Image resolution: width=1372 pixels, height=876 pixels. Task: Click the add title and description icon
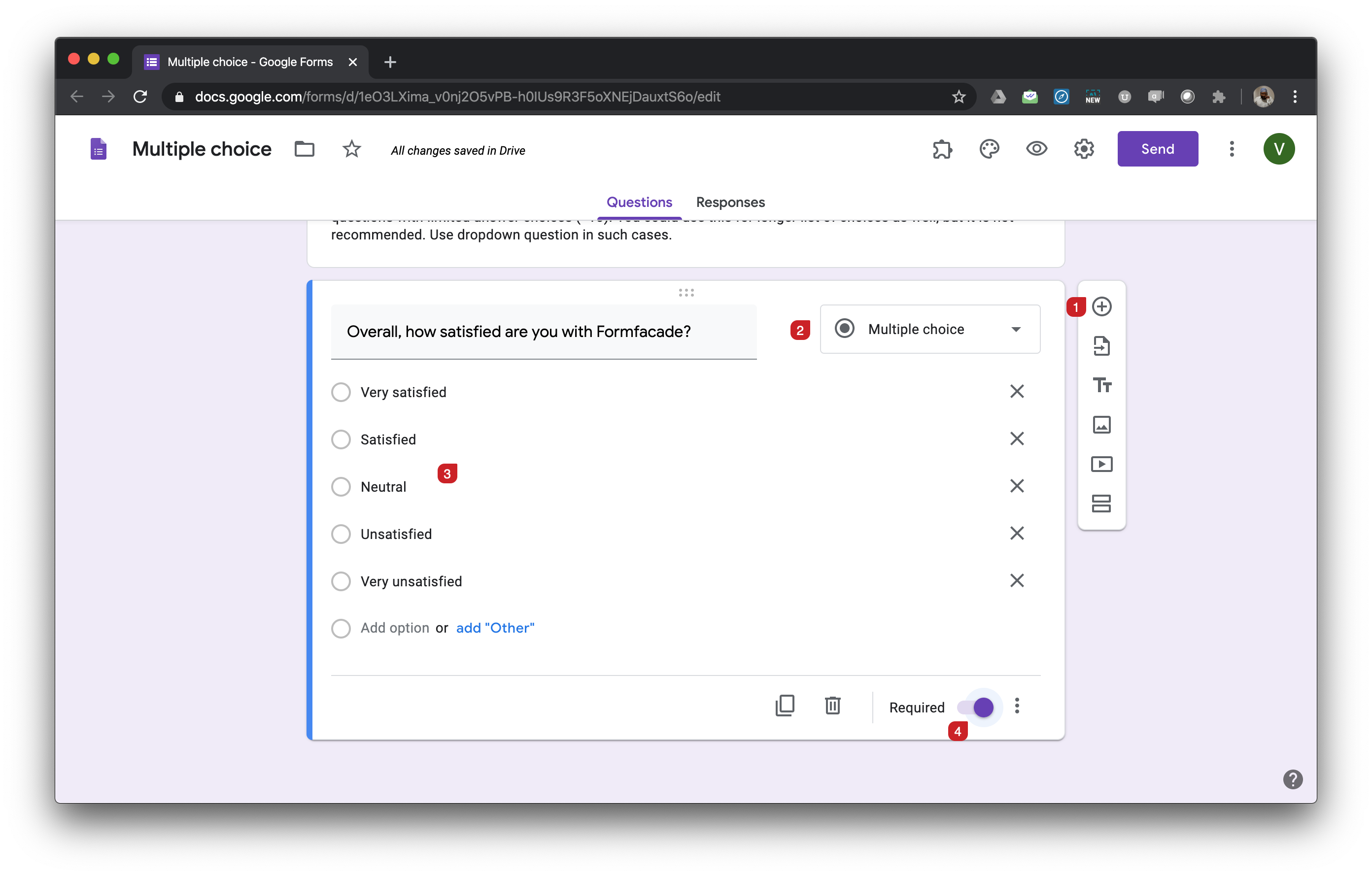pos(1100,384)
